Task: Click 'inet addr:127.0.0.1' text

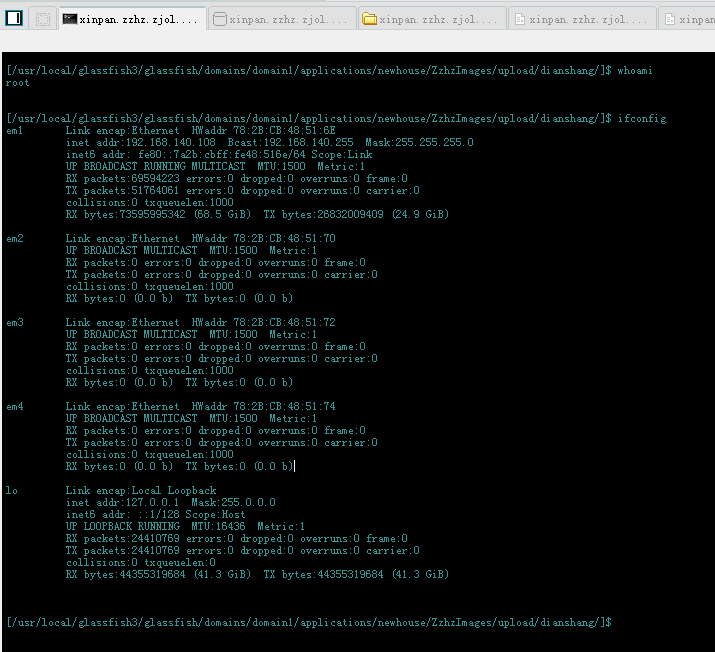Action: 122,502
